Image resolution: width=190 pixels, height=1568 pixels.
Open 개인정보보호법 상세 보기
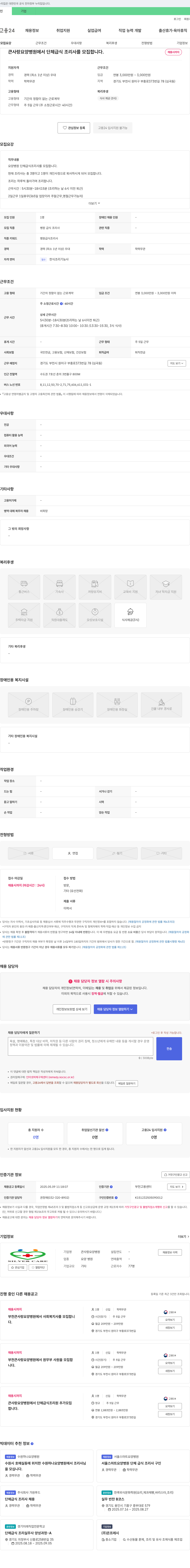pyautogui.click(x=72, y=1009)
